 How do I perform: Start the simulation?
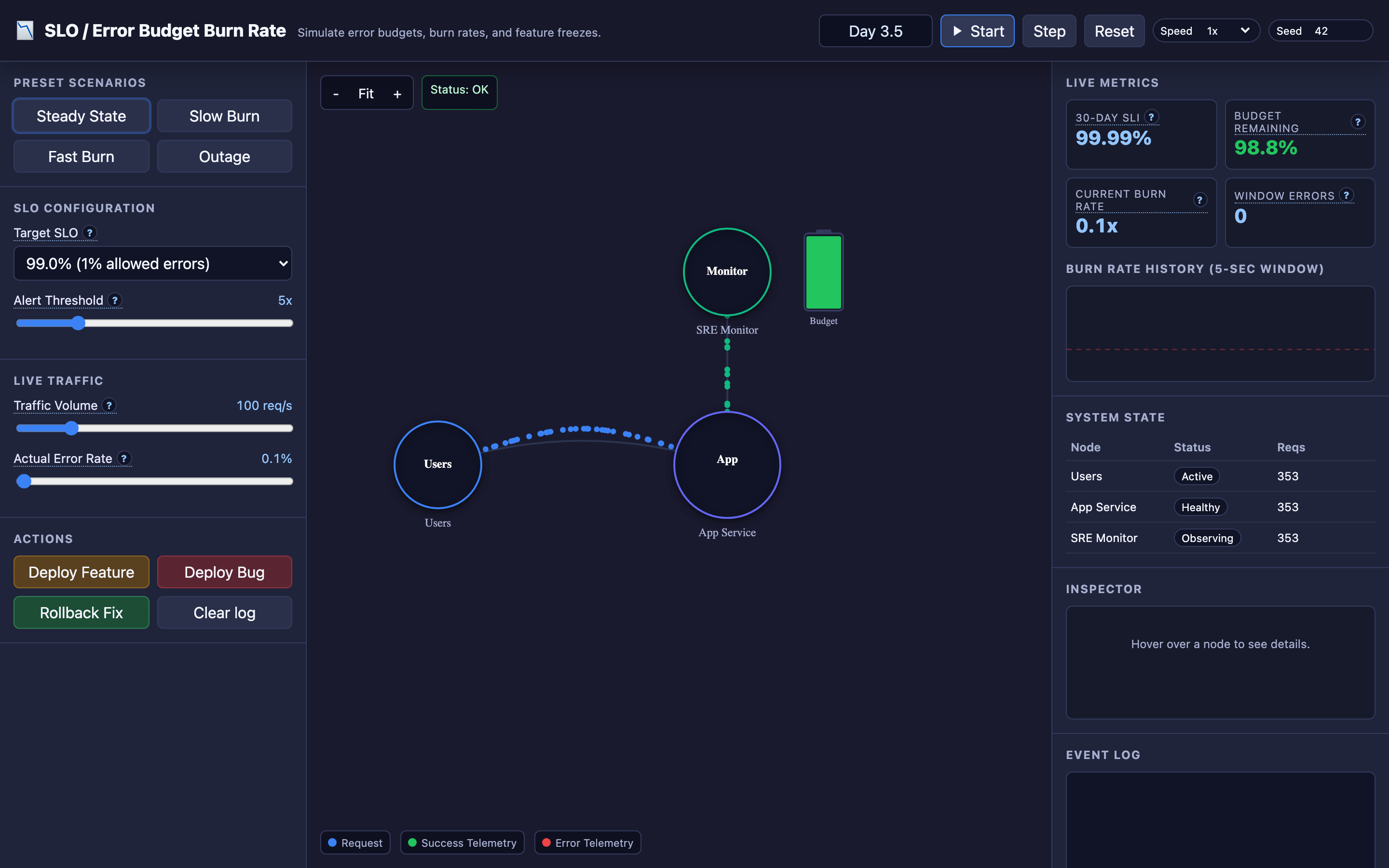point(977,31)
